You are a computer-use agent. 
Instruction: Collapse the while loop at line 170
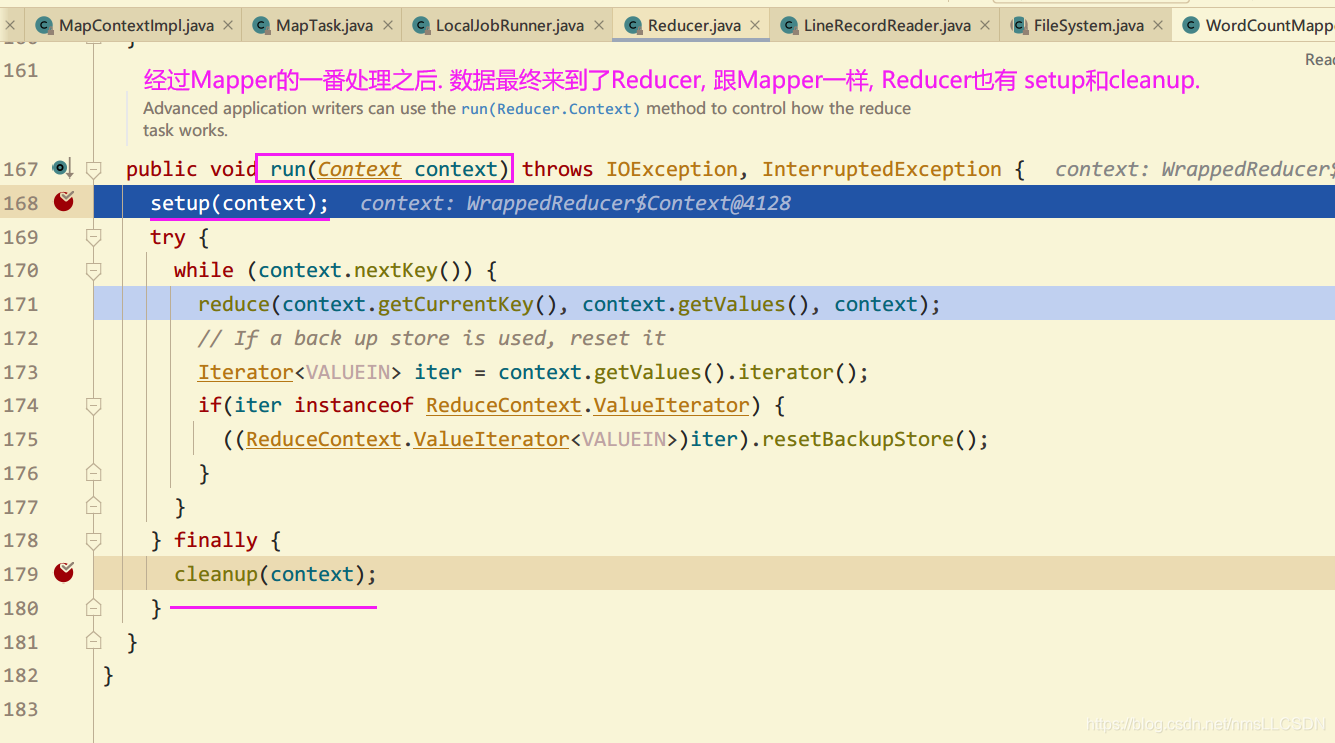click(93, 270)
